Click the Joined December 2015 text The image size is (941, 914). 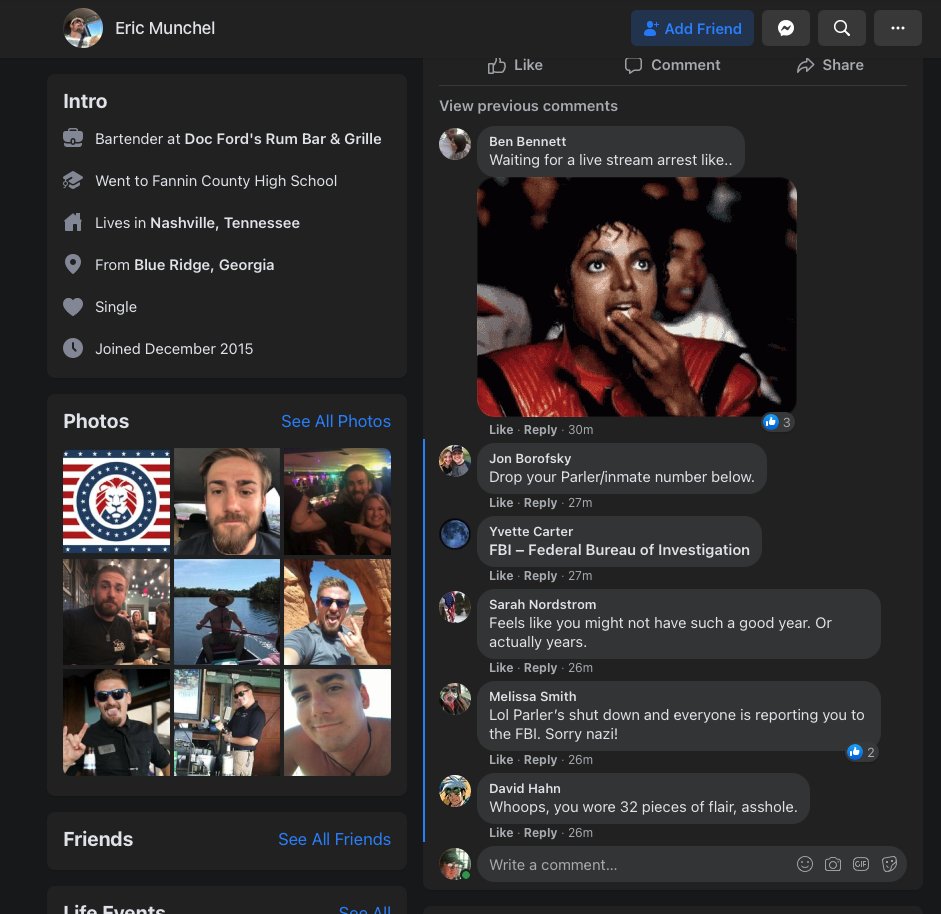[x=174, y=349]
